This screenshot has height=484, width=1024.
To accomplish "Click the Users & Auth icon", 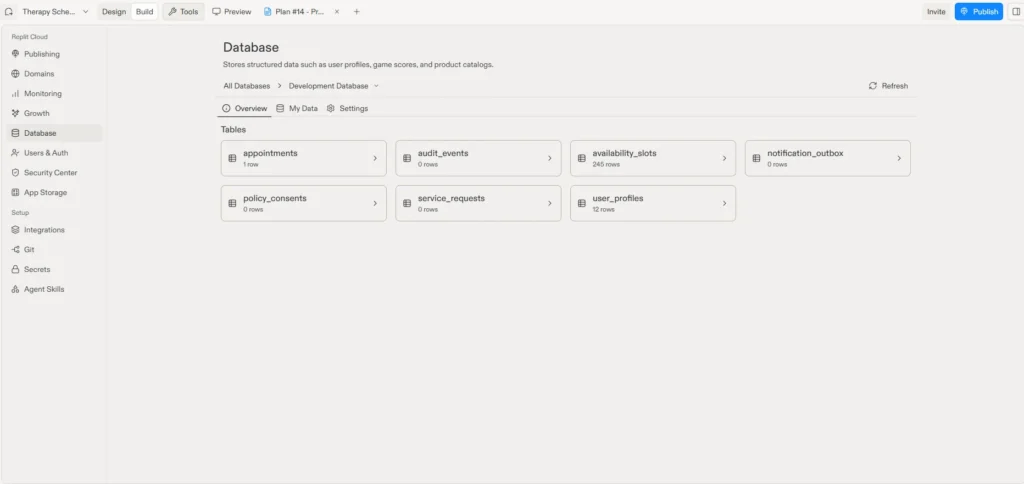I will click(x=16, y=153).
